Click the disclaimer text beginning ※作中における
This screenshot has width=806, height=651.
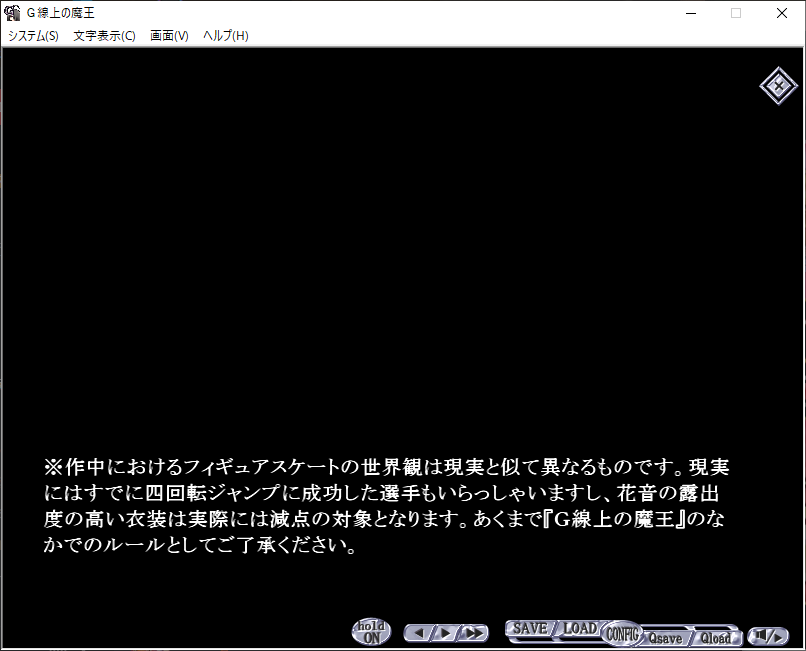(386, 506)
